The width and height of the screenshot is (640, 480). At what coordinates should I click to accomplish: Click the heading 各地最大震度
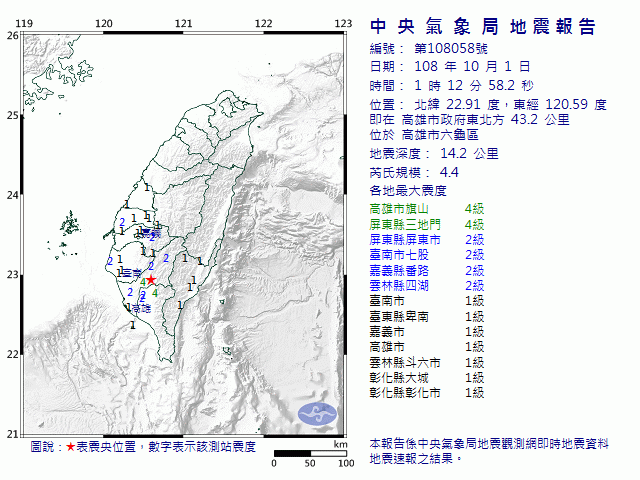click(x=408, y=191)
